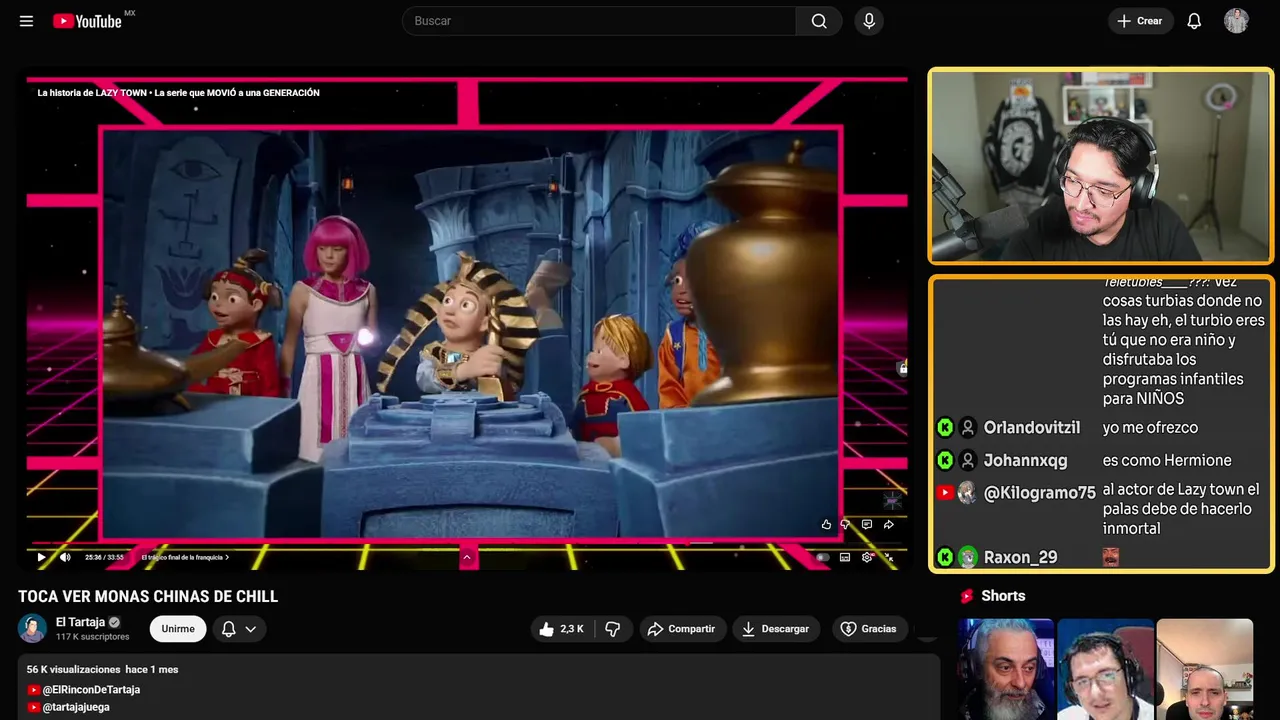This screenshot has height=720, width=1280.
Task: Open the @tartajajuega link
Action: coord(76,707)
